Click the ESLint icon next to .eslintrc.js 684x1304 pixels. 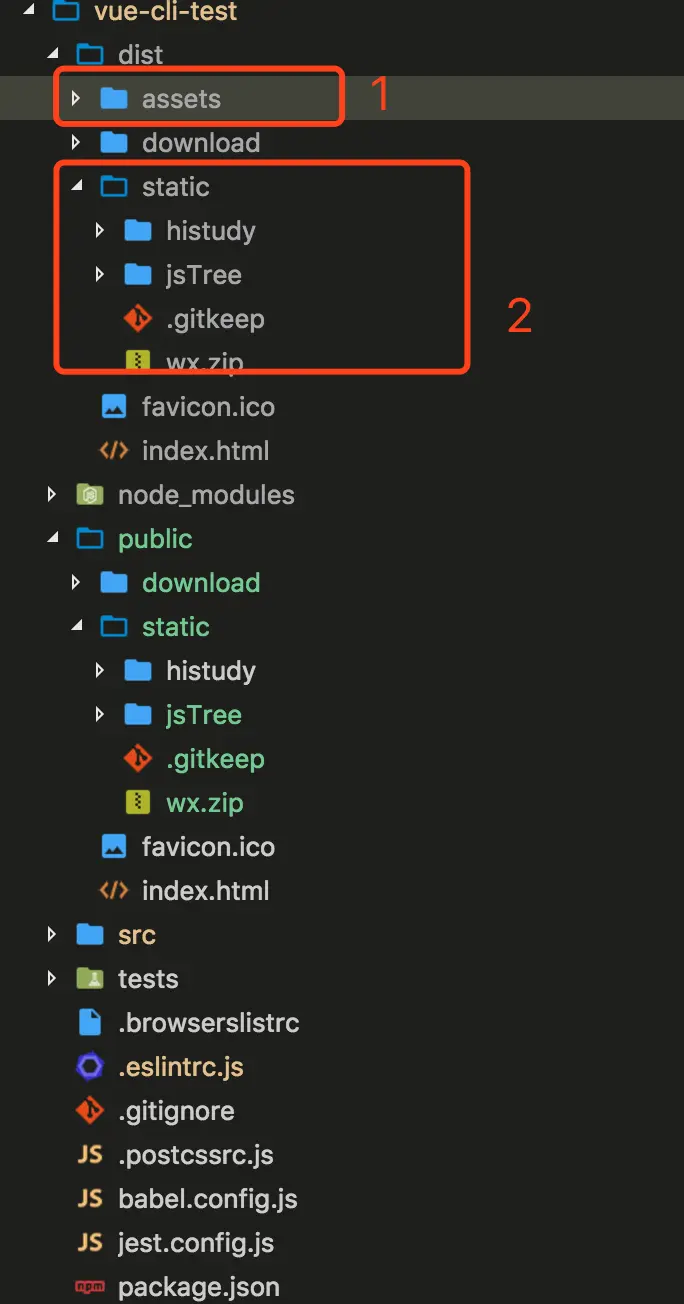tap(90, 1067)
